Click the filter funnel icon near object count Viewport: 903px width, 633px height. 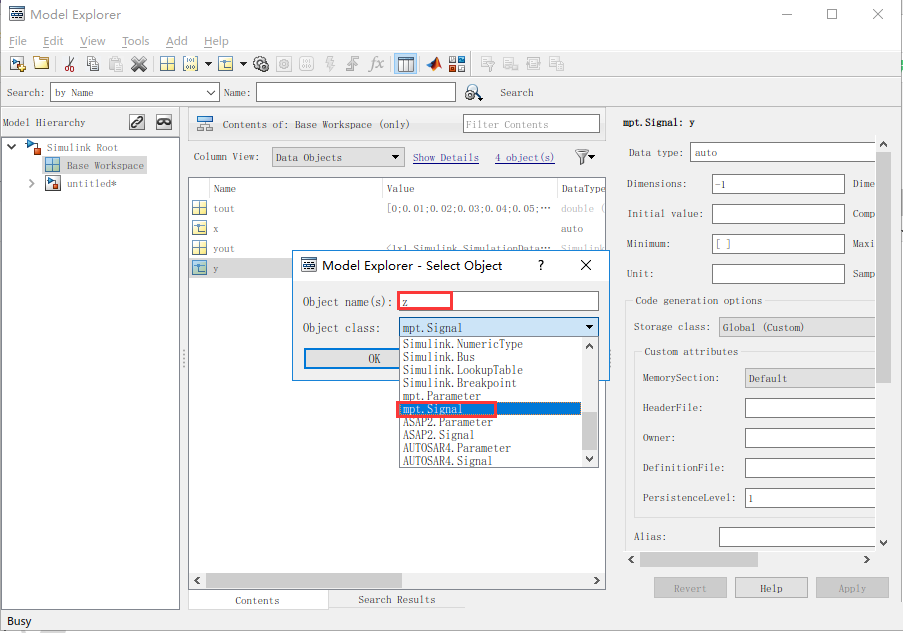click(585, 157)
